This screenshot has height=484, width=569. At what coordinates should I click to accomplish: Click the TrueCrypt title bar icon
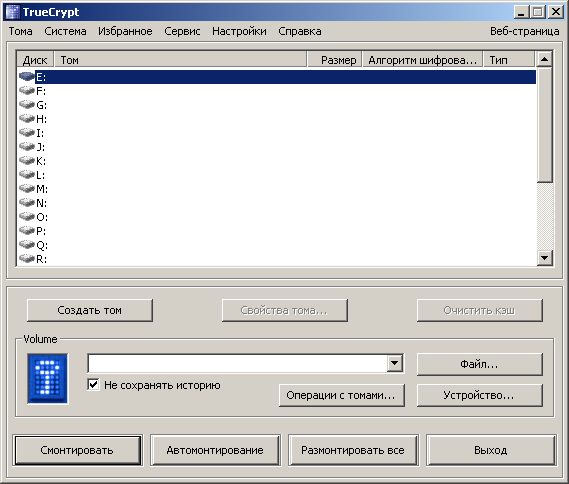tap(13, 12)
